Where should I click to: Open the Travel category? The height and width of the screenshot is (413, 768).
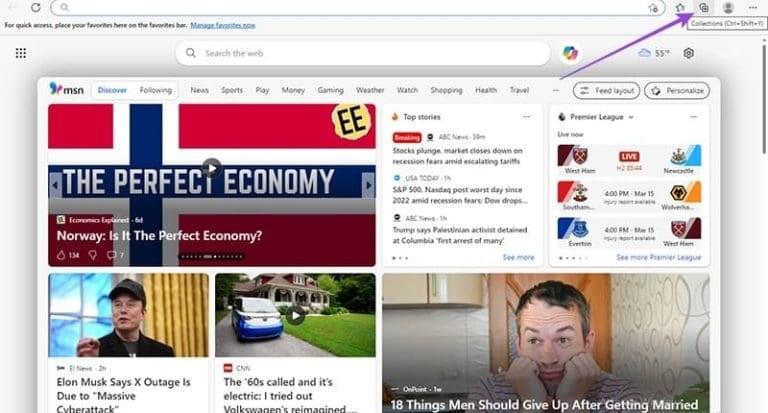pos(519,90)
